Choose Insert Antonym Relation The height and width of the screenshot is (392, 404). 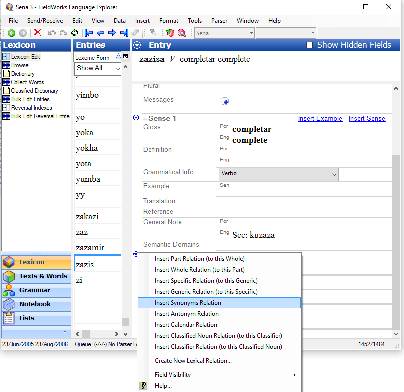click(219, 314)
